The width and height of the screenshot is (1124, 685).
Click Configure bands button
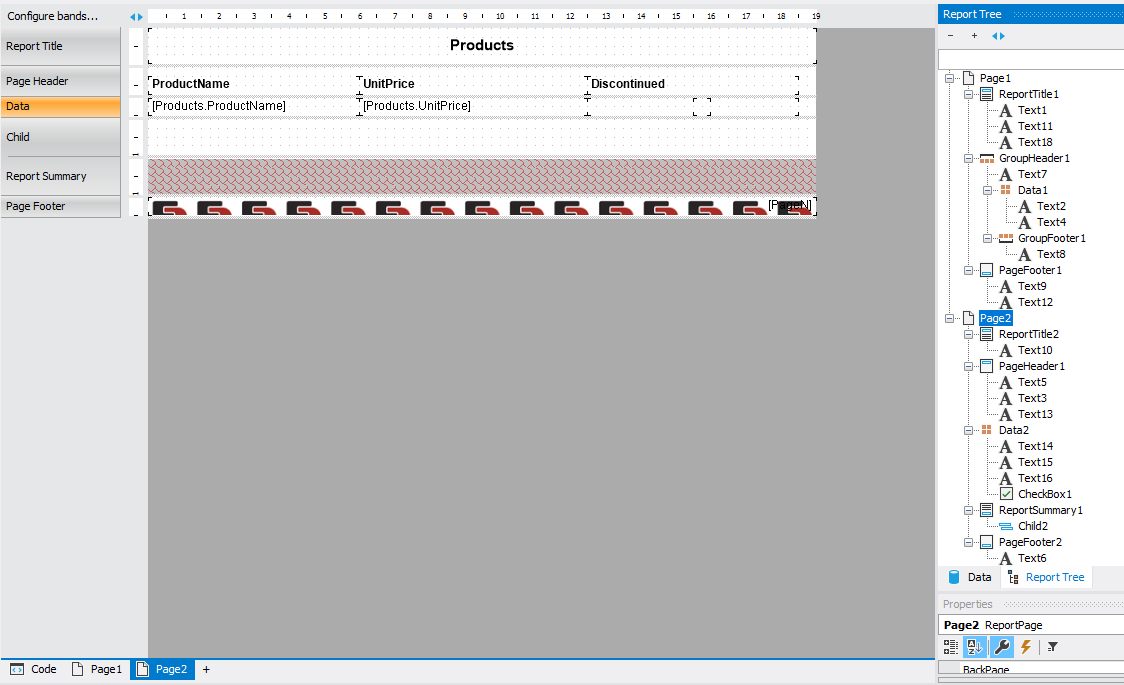click(53, 16)
